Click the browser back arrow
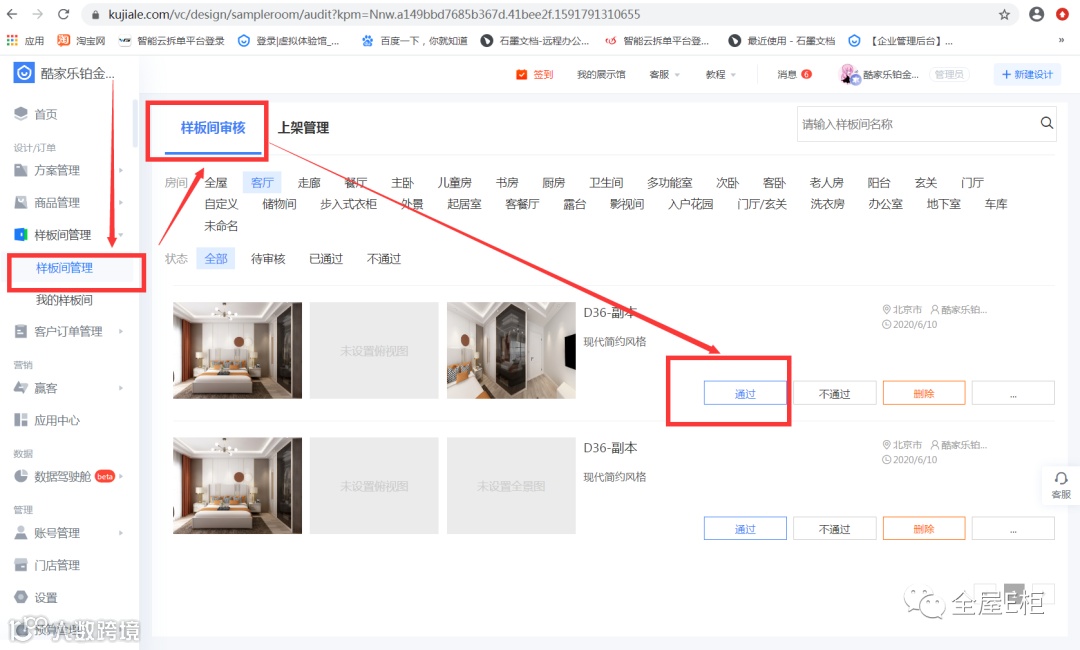The width and height of the screenshot is (1080, 650). (12, 14)
